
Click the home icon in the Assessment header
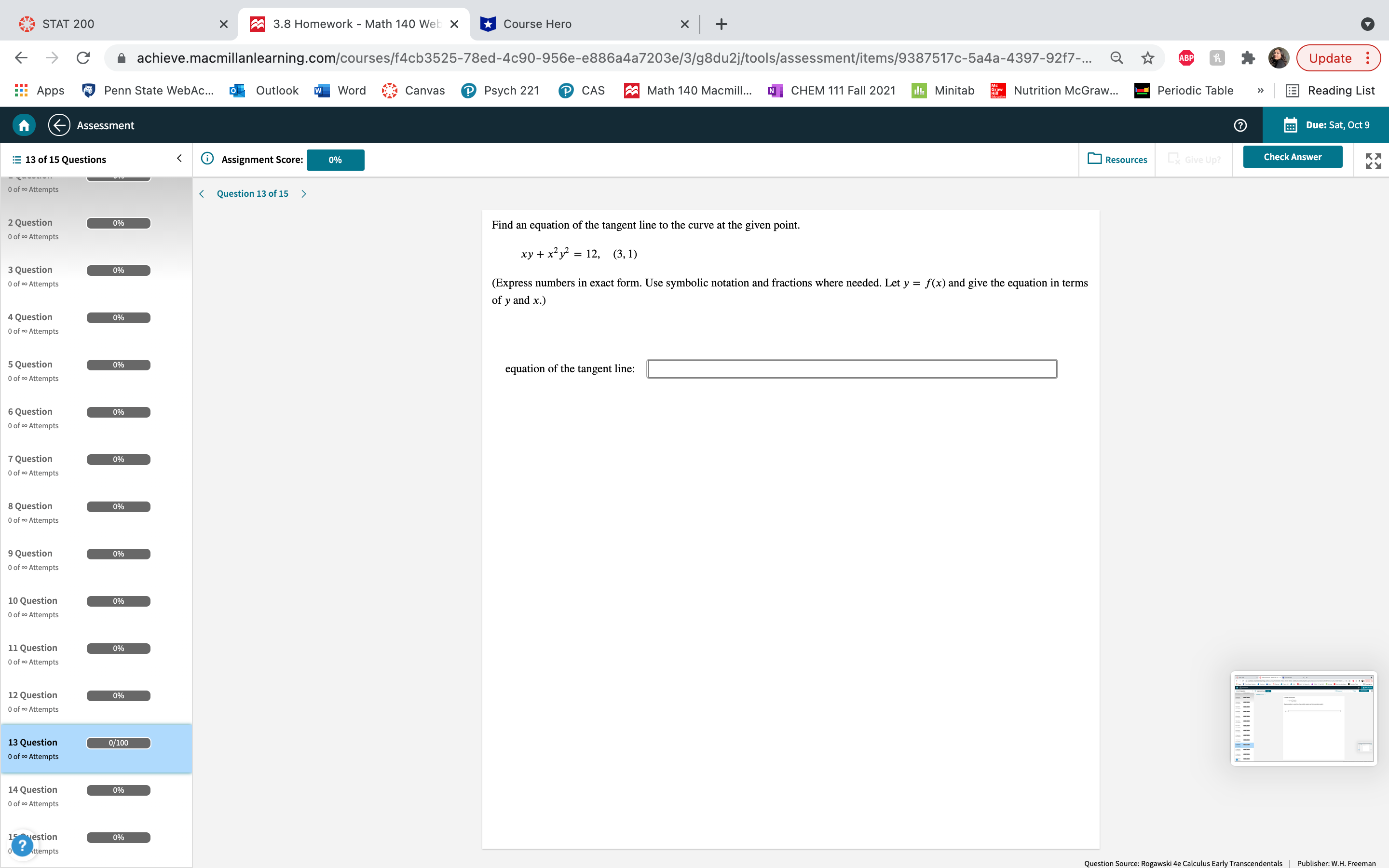point(24,124)
